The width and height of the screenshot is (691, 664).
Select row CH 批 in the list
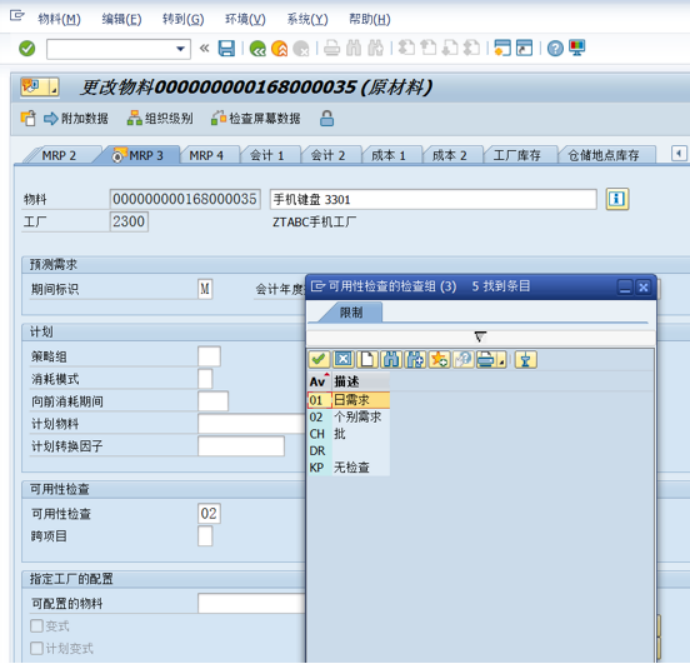[349, 434]
